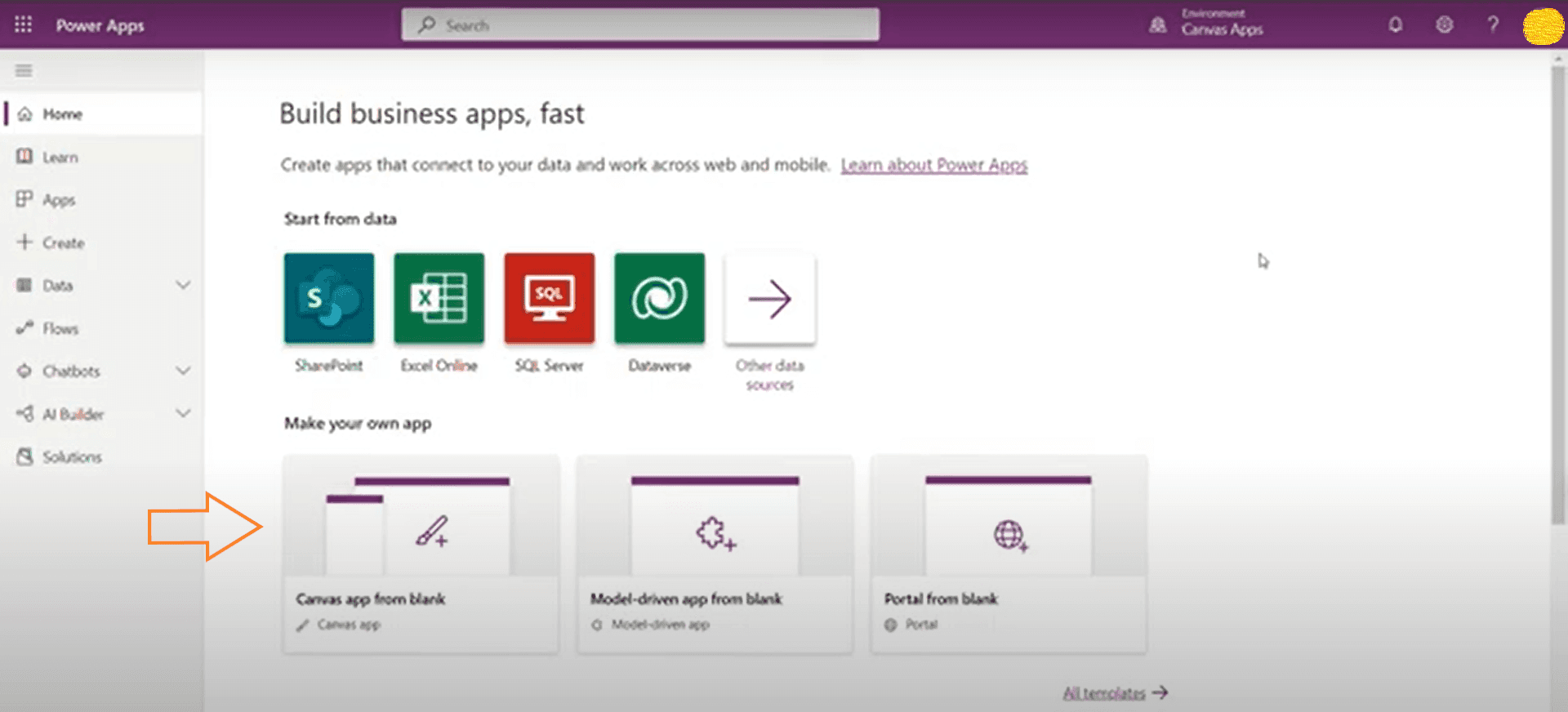Open Solutions in the sidebar
Viewport: 1568px width, 712px height.
point(72,457)
